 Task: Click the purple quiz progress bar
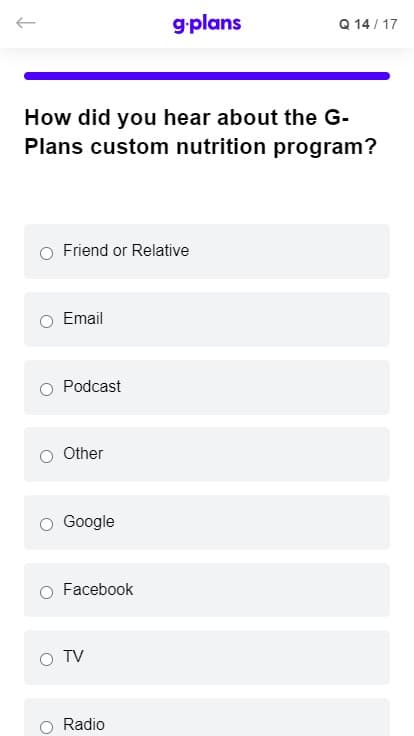[x=207, y=76]
